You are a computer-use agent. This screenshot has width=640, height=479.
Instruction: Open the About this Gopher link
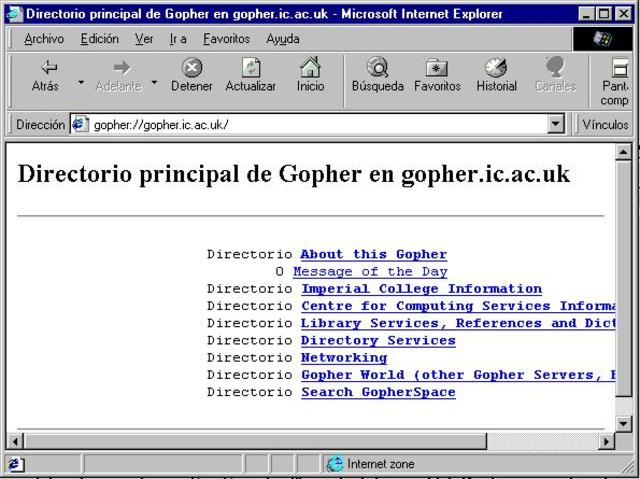click(373, 254)
